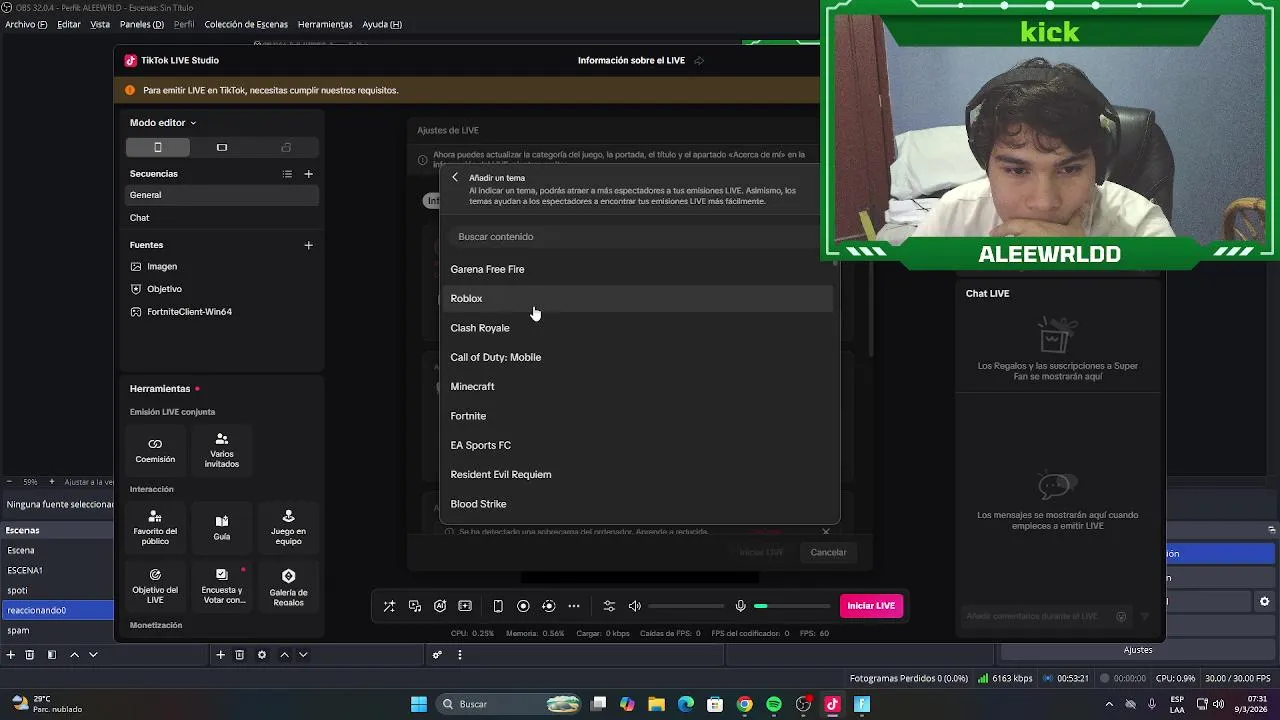Add a new source in Fuentes
This screenshot has height=720, width=1280.
(308, 245)
